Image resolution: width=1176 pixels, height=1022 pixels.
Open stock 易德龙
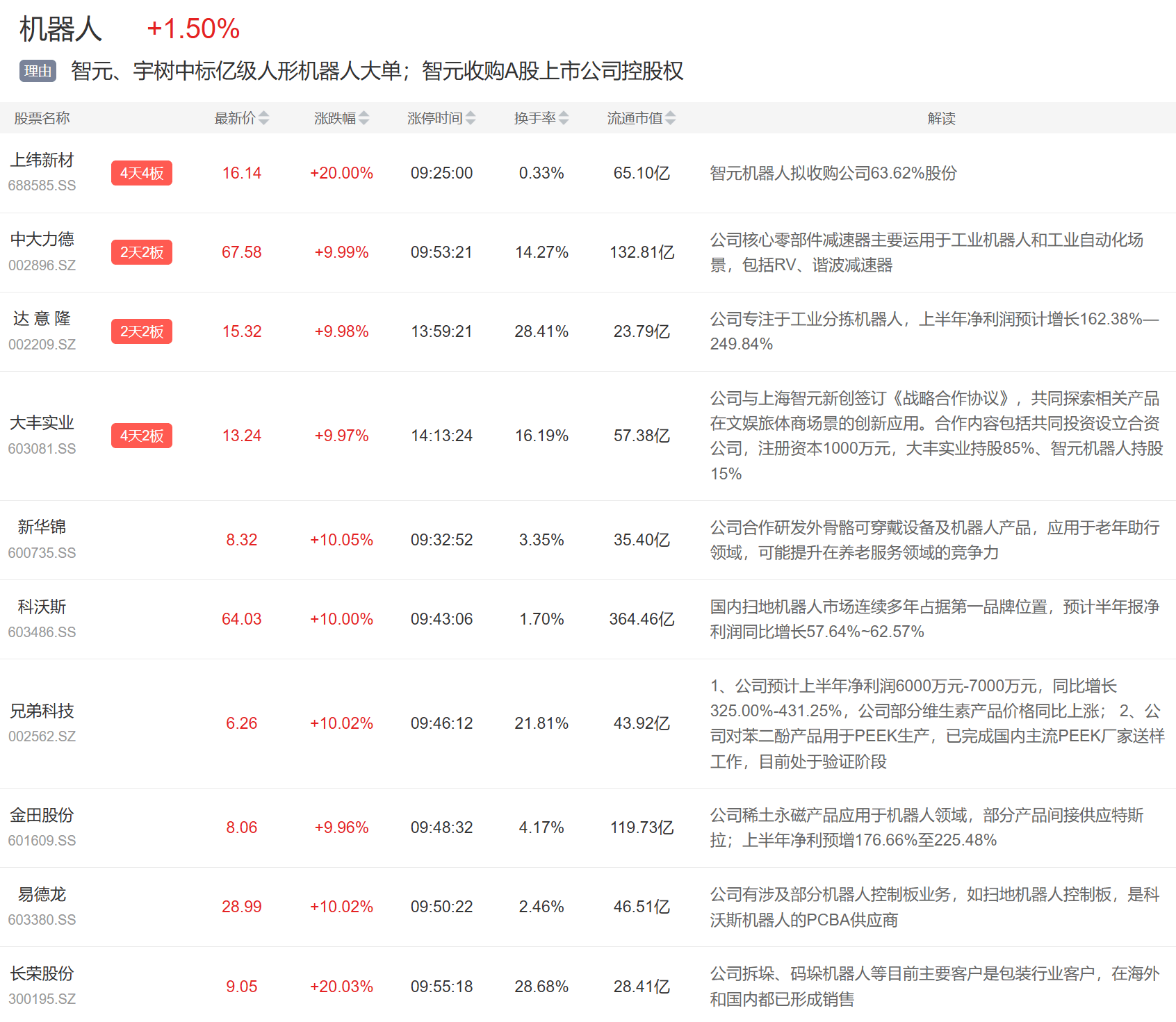(42, 895)
